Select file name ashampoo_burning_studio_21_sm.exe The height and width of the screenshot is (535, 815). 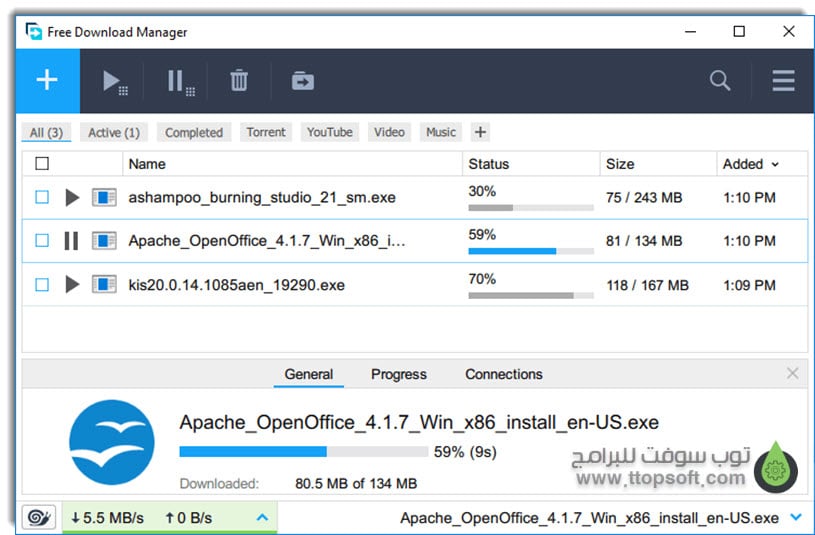point(262,198)
